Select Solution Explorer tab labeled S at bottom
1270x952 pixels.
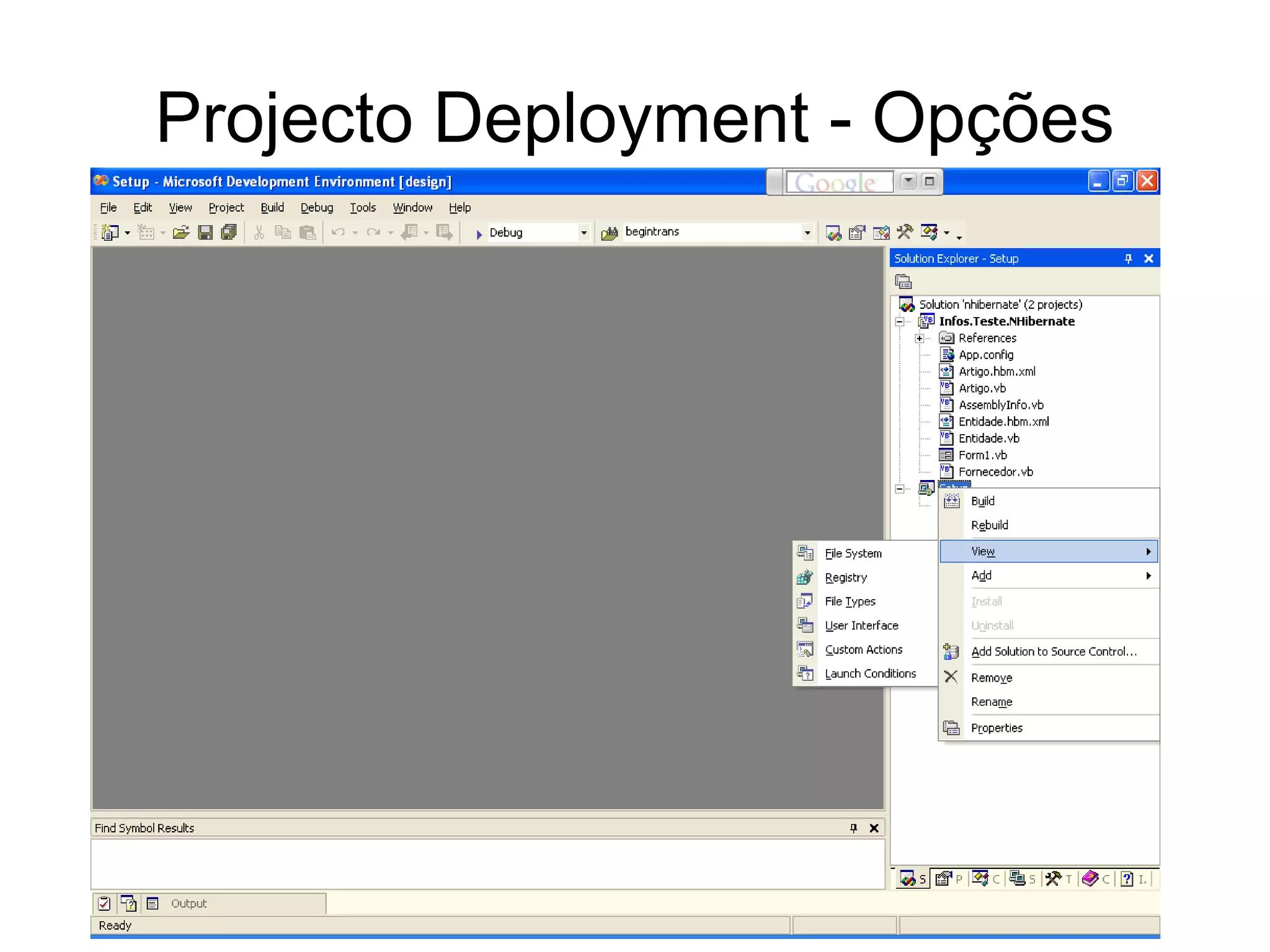point(913,879)
